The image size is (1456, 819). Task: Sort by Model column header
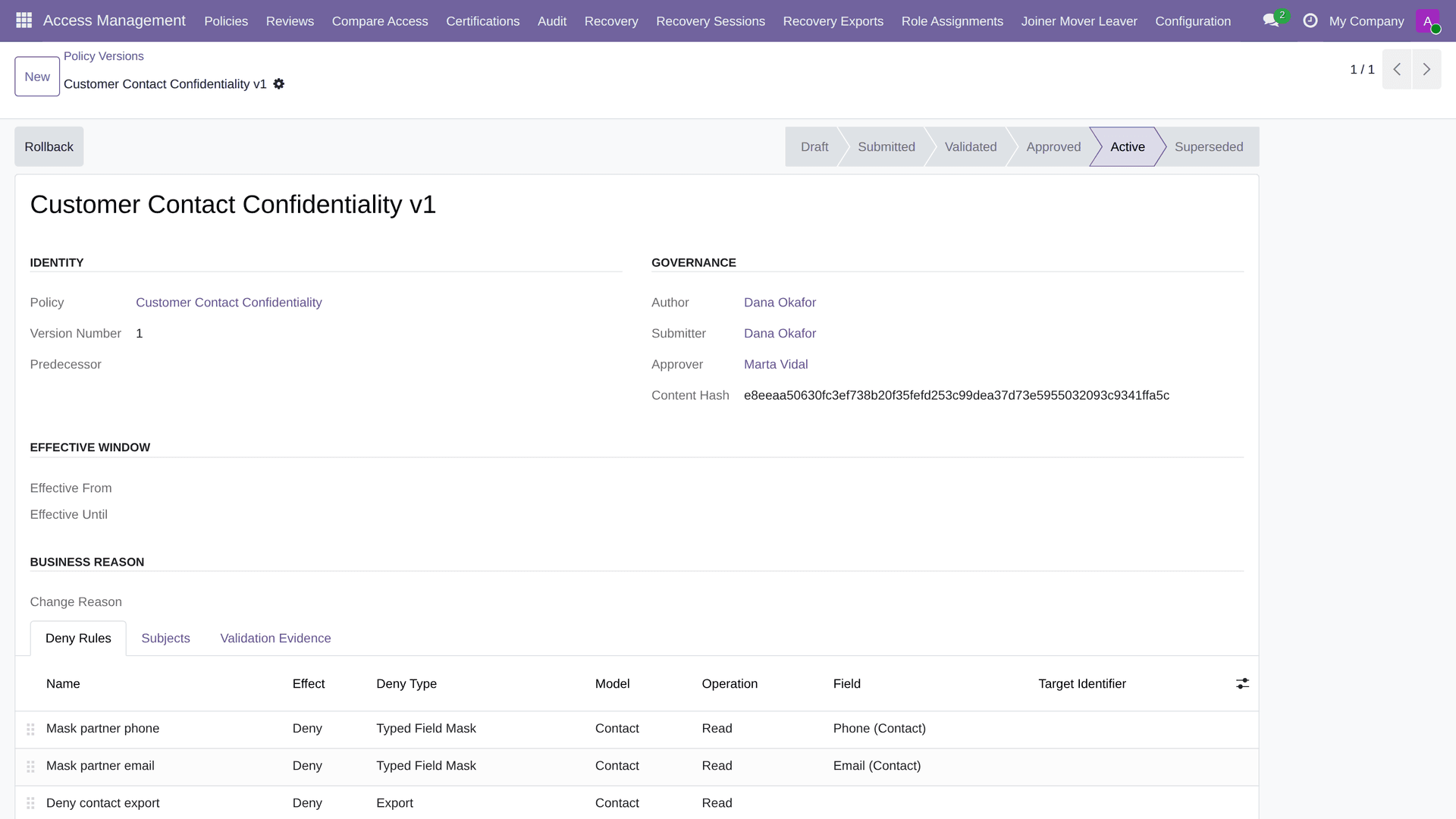pyautogui.click(x=612, y=684)
